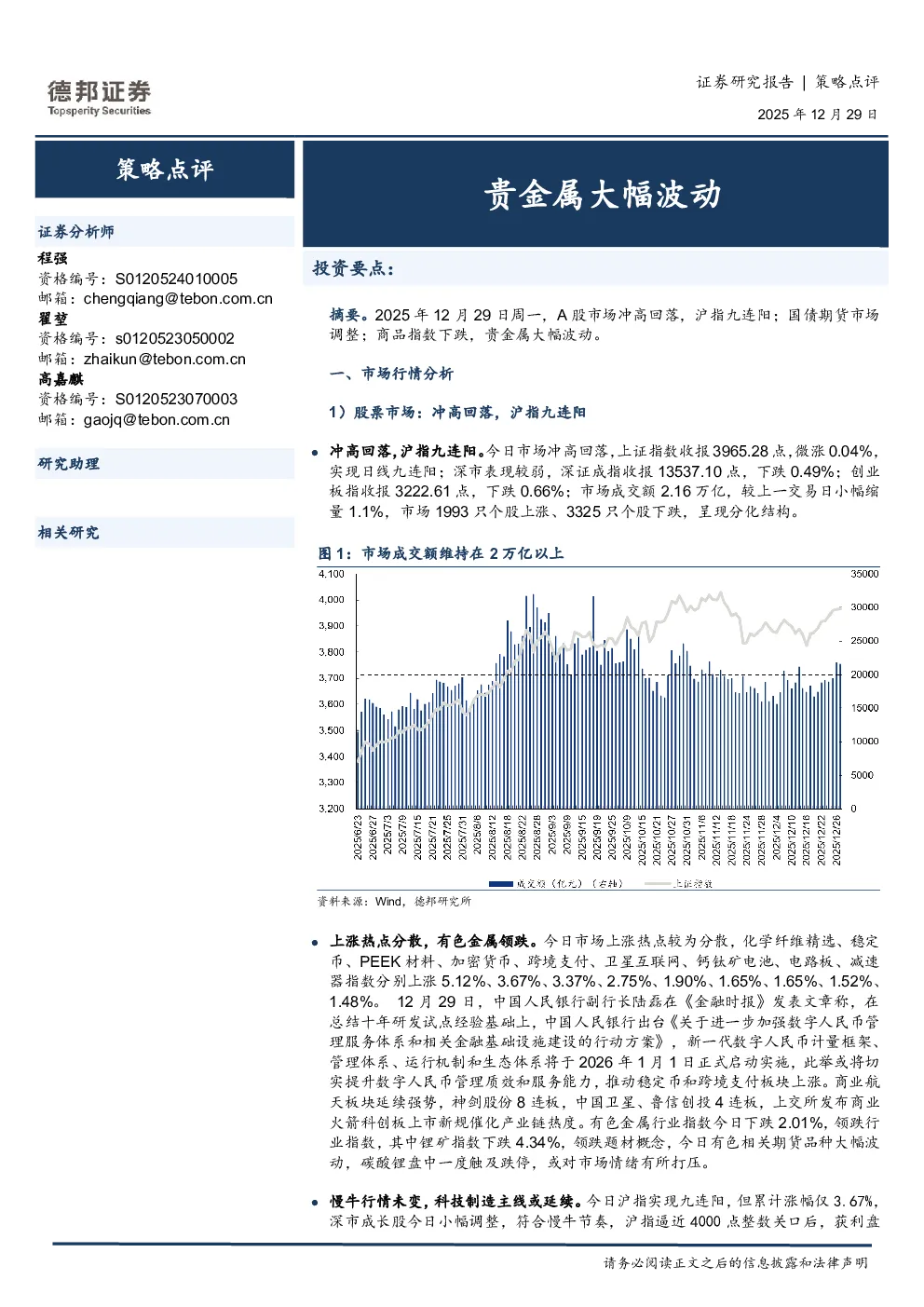This screenshot has height=1307, width=924.
Task: Select the percentage 5.12% in paragraph
Action: [464, 982]
